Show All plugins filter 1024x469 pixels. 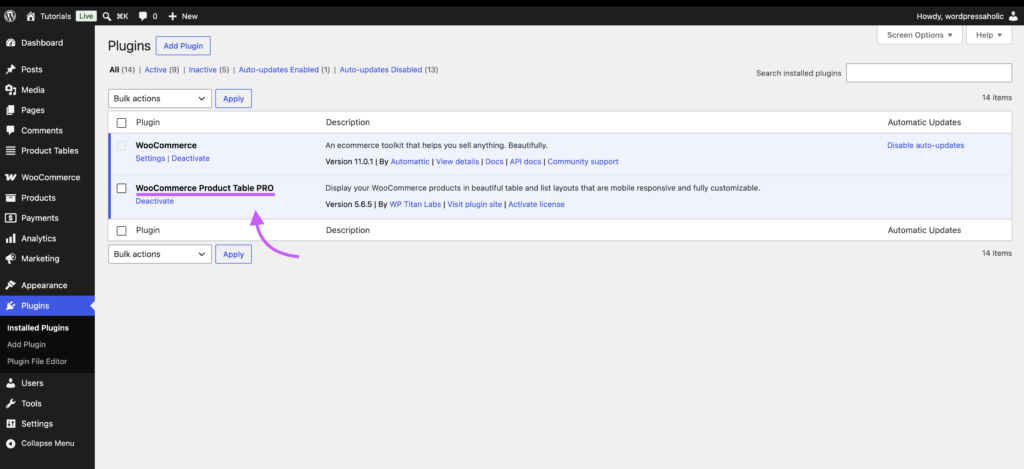click(114, 70)
